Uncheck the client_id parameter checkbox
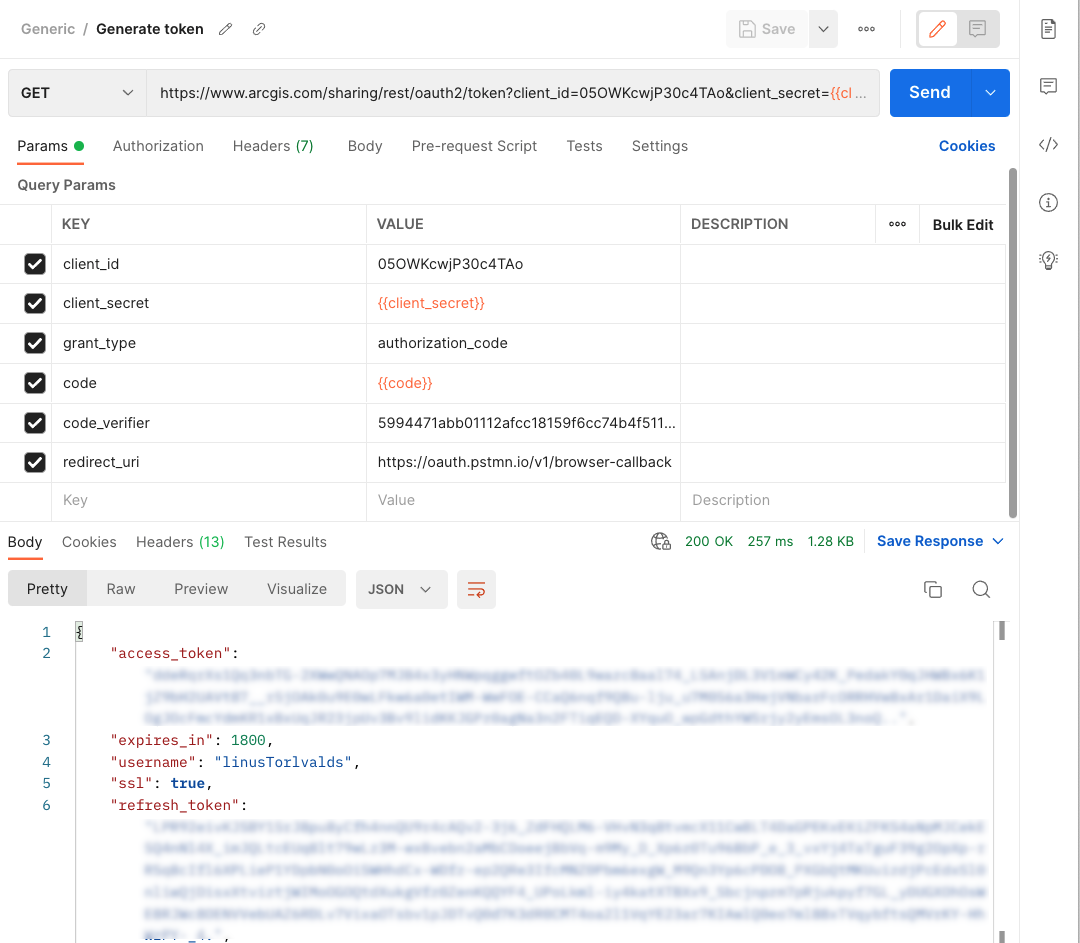Viewport: 1080px width, 943px height. coord(35,264)
